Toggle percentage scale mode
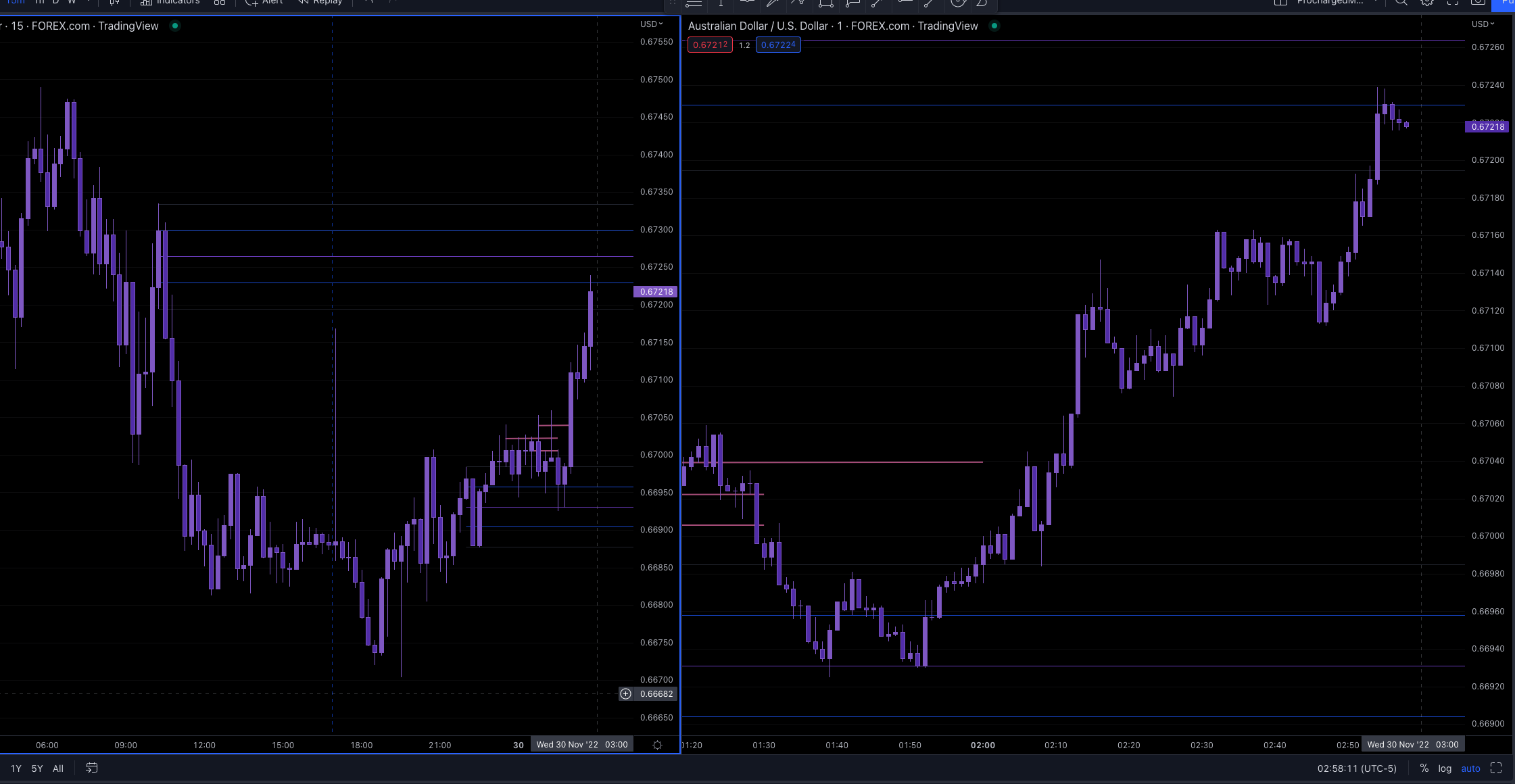 [x=1423, y=768]
